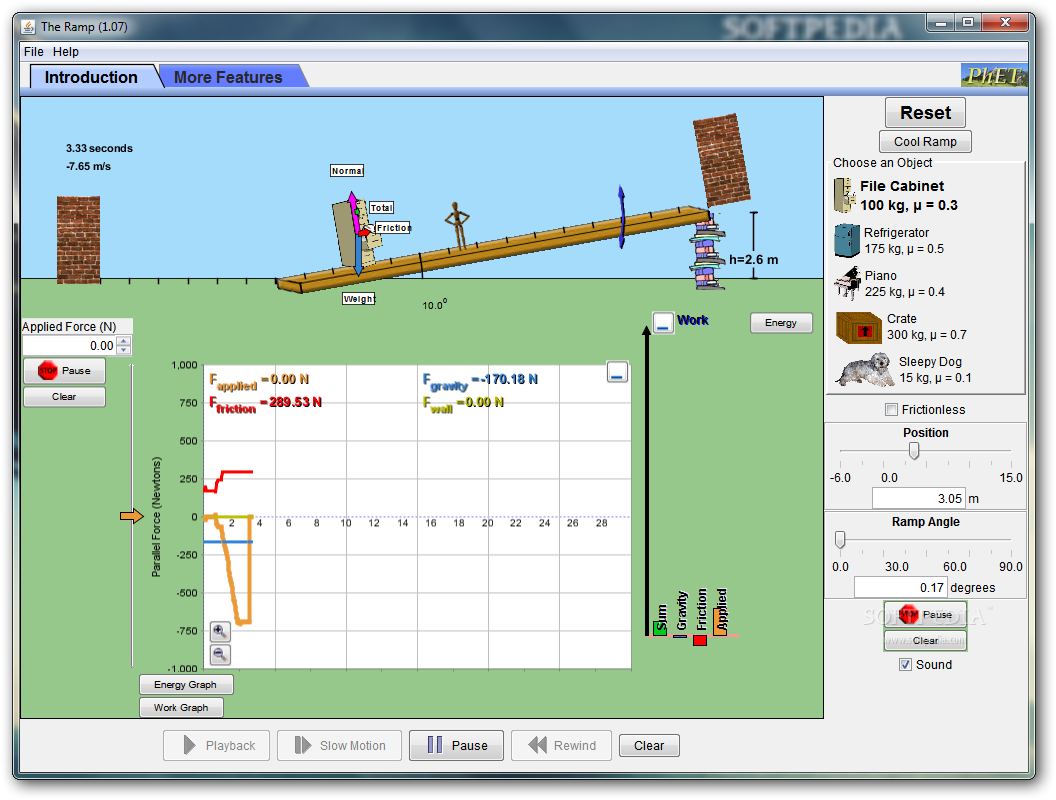Screen dimensions: 1056x800
Task: Click the vertical applied force slider track
Action: tap(132, 515)
